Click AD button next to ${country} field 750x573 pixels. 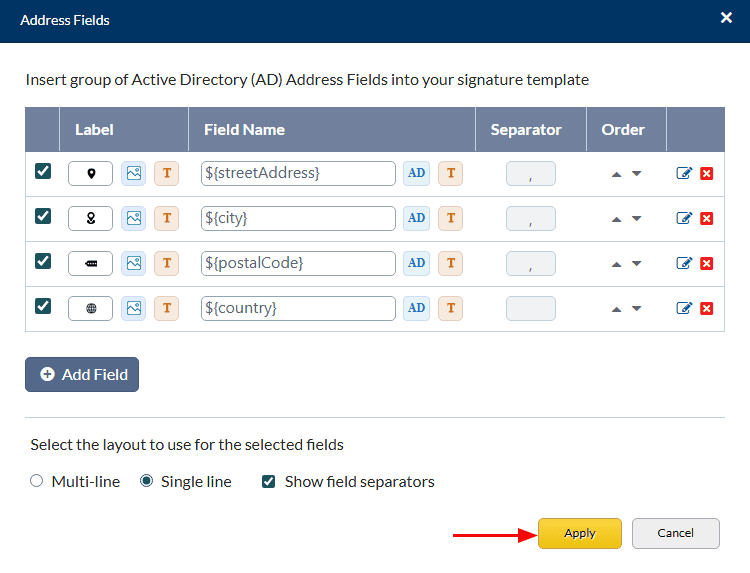416,308
